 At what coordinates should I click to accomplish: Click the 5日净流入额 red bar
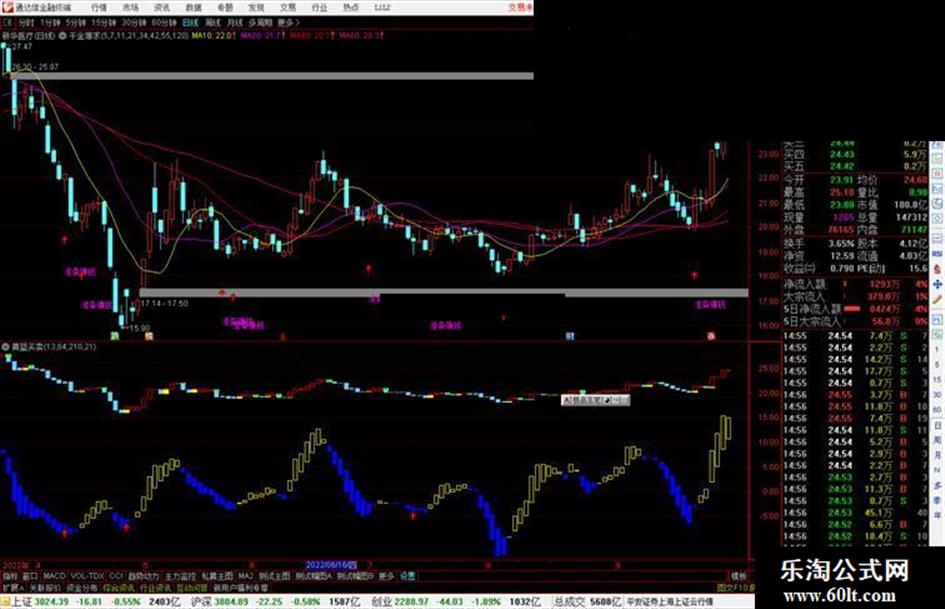tap(852, 309)
